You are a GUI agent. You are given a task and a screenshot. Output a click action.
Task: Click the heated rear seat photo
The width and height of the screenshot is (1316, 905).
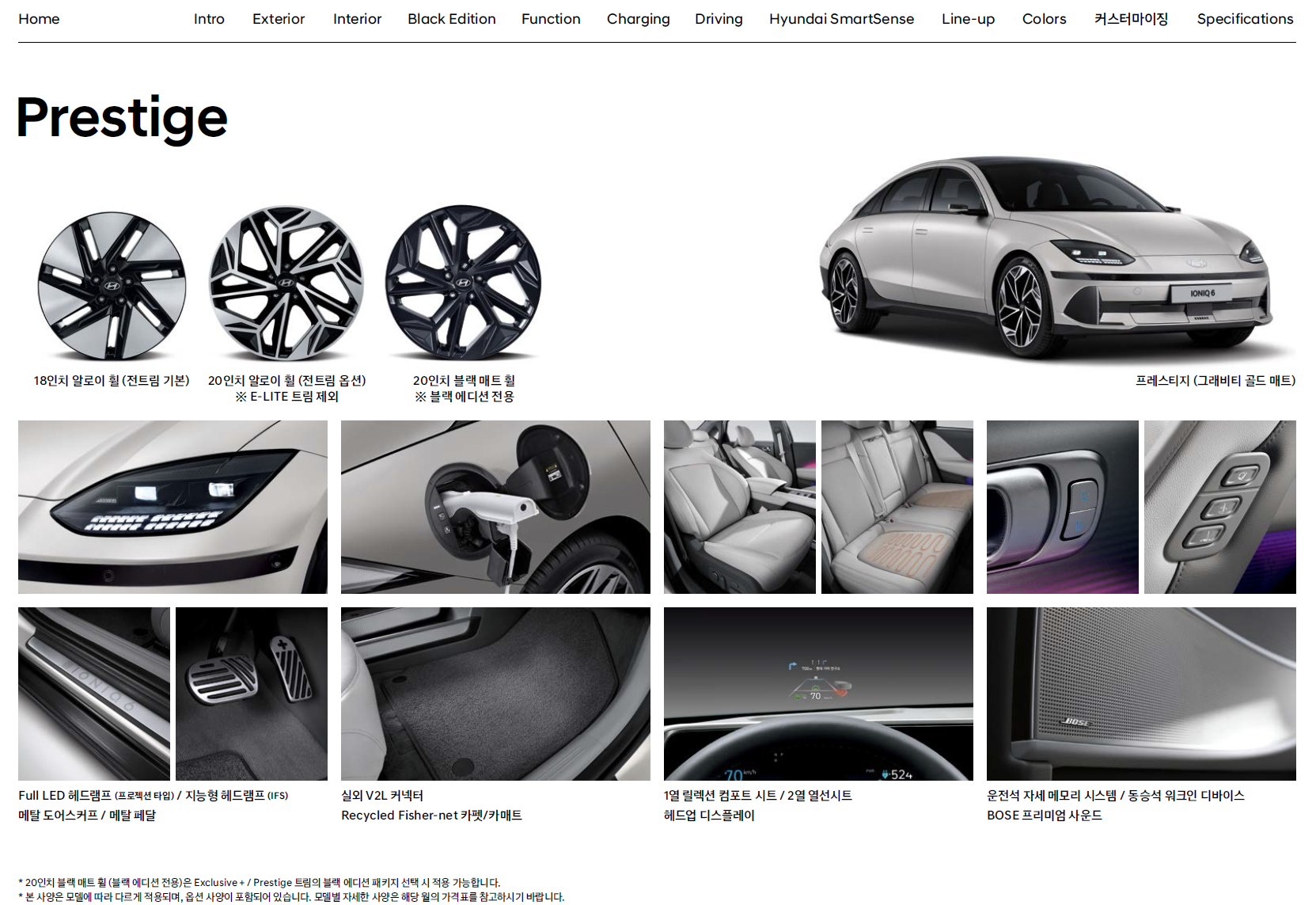coord(897,507)
